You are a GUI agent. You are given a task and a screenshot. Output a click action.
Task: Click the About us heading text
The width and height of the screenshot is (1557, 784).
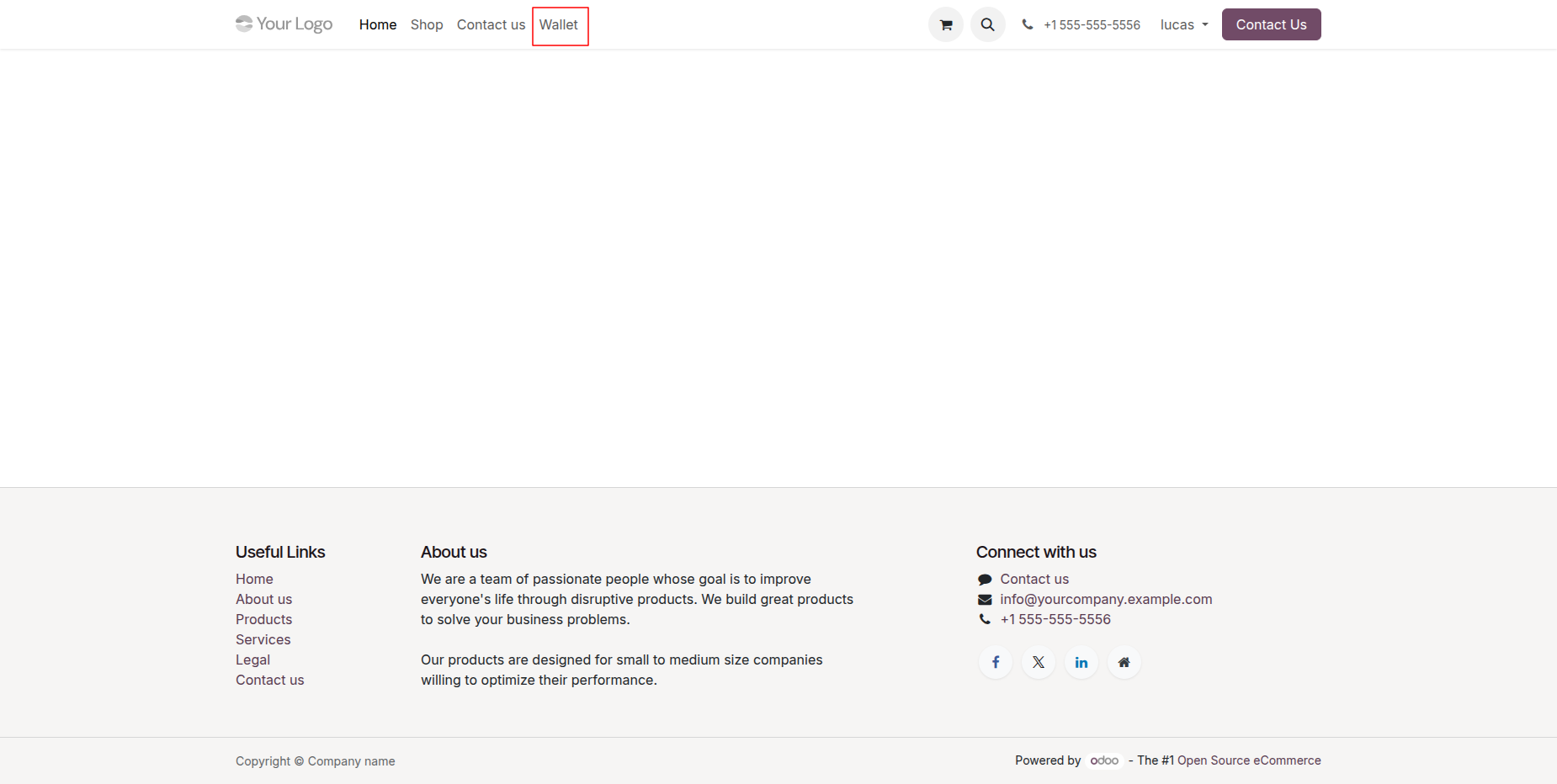(x=454, y=552)
